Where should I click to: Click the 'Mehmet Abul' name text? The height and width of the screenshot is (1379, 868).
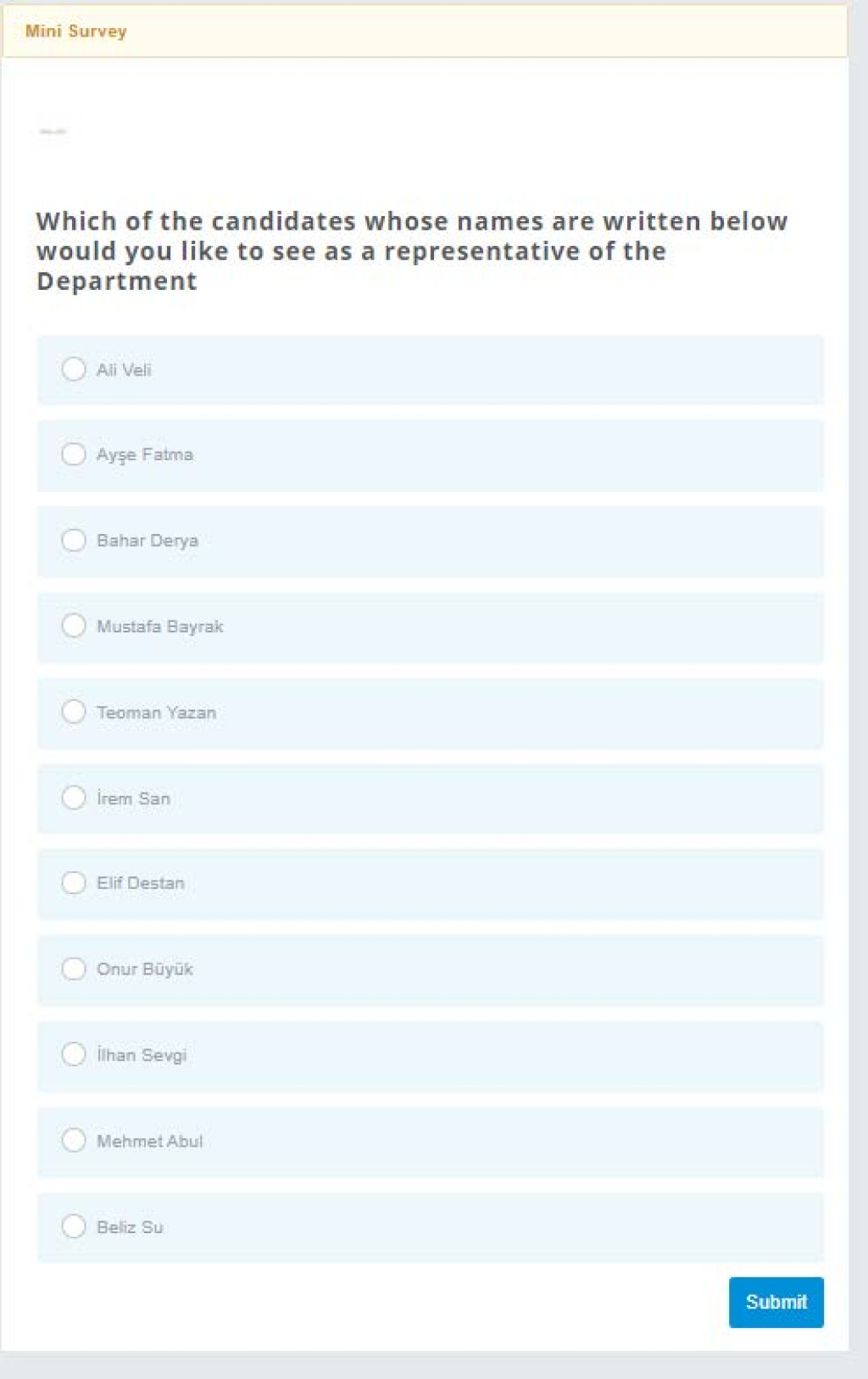[x=150, y=1142]
